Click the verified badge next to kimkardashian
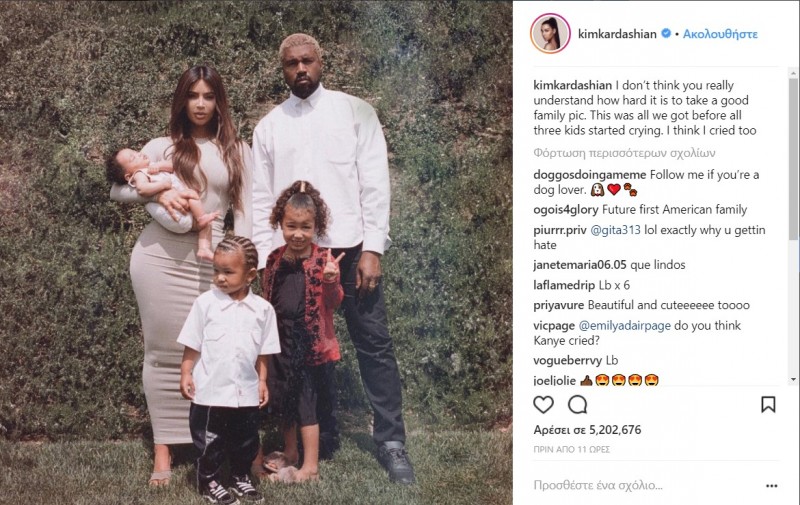Viewport: 800px width, 505px height. point(666,34)
